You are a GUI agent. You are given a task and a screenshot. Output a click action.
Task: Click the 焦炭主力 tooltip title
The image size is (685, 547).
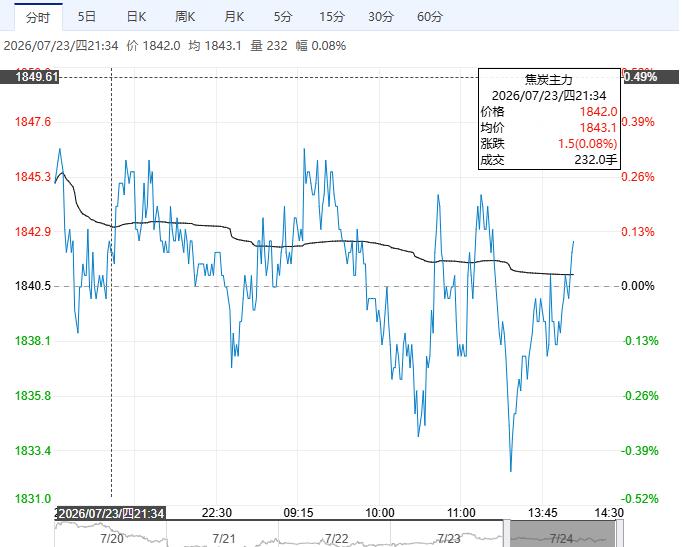coord(549,80)
